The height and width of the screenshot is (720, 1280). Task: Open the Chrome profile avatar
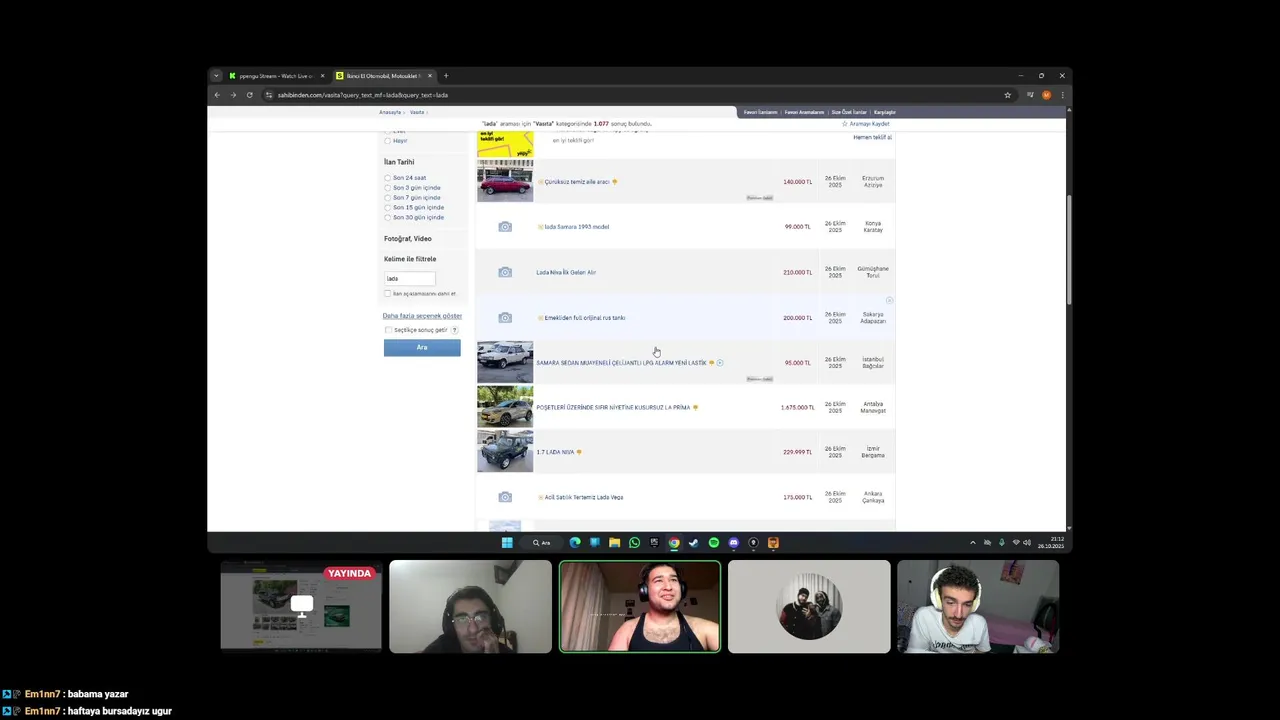[1046, 95]
